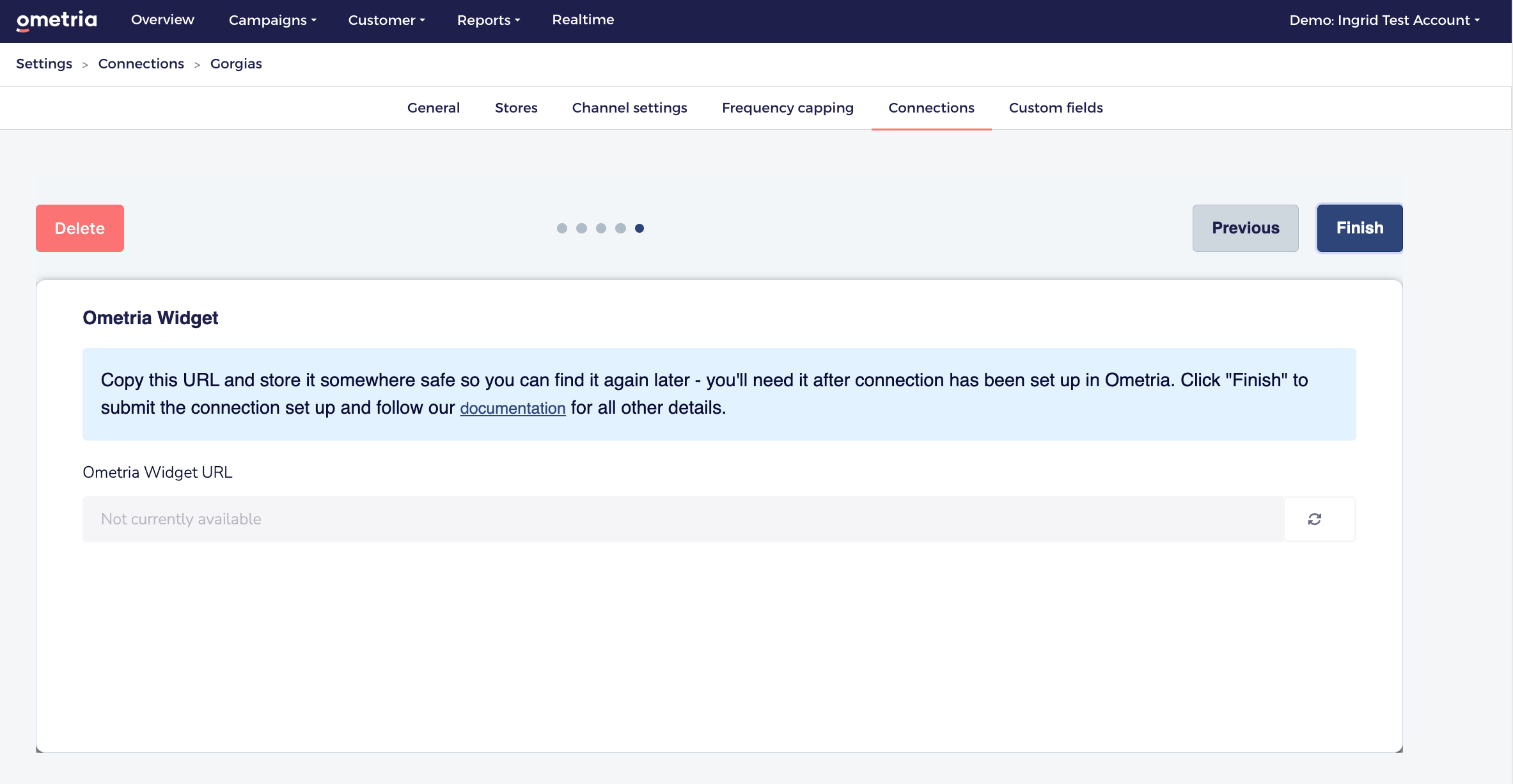This screenshot has height=784, width=1513.
Task: Go to Connections breadcrumb link
Action: tap(141, 64)
